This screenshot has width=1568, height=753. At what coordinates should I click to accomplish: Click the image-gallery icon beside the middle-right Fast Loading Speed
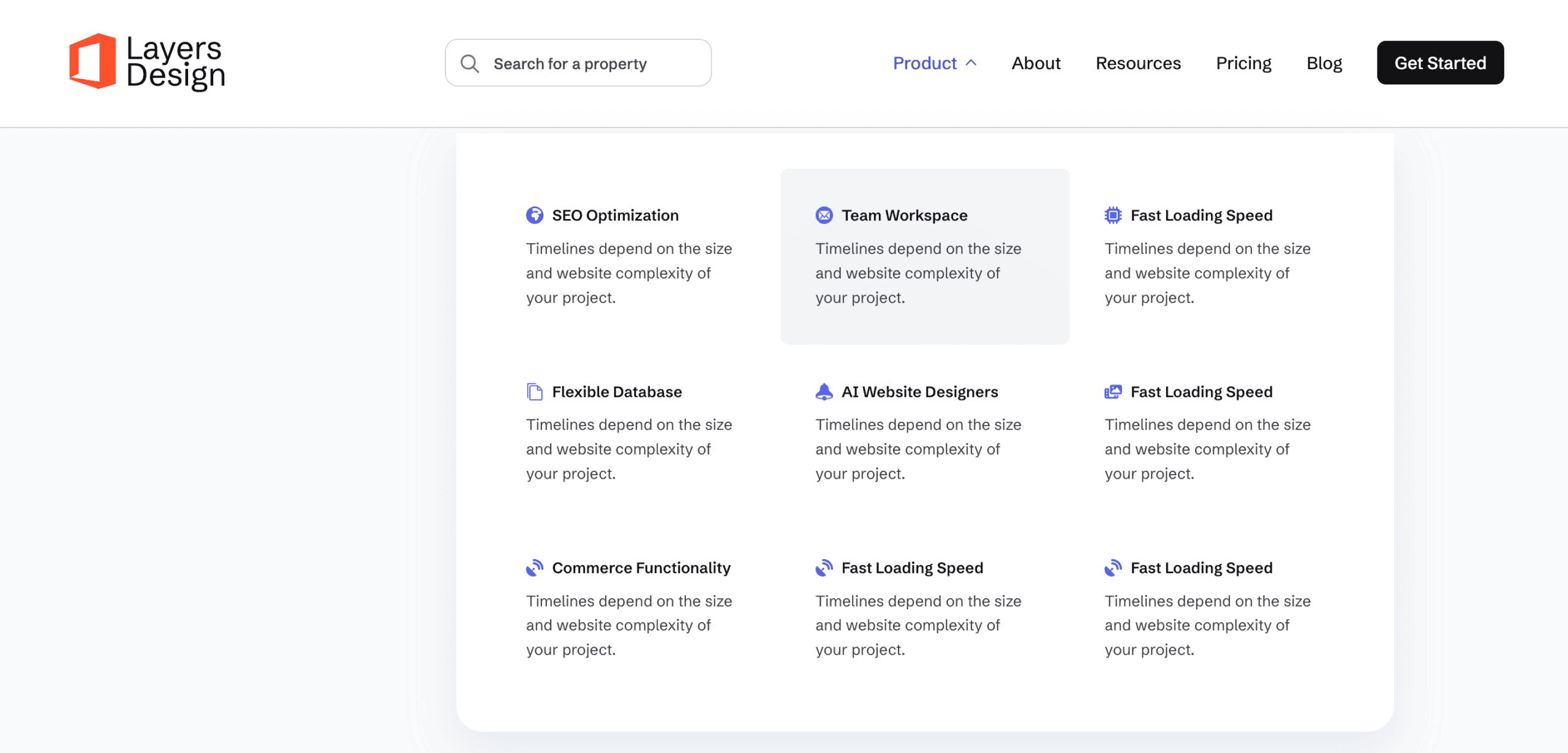click(1113, 392)
